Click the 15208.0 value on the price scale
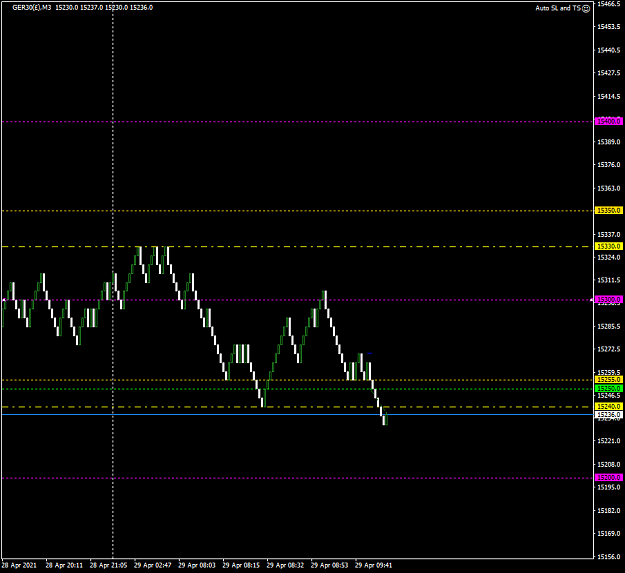Image resolution: width=625 pixels, height=573 pixels. point(608,465)
